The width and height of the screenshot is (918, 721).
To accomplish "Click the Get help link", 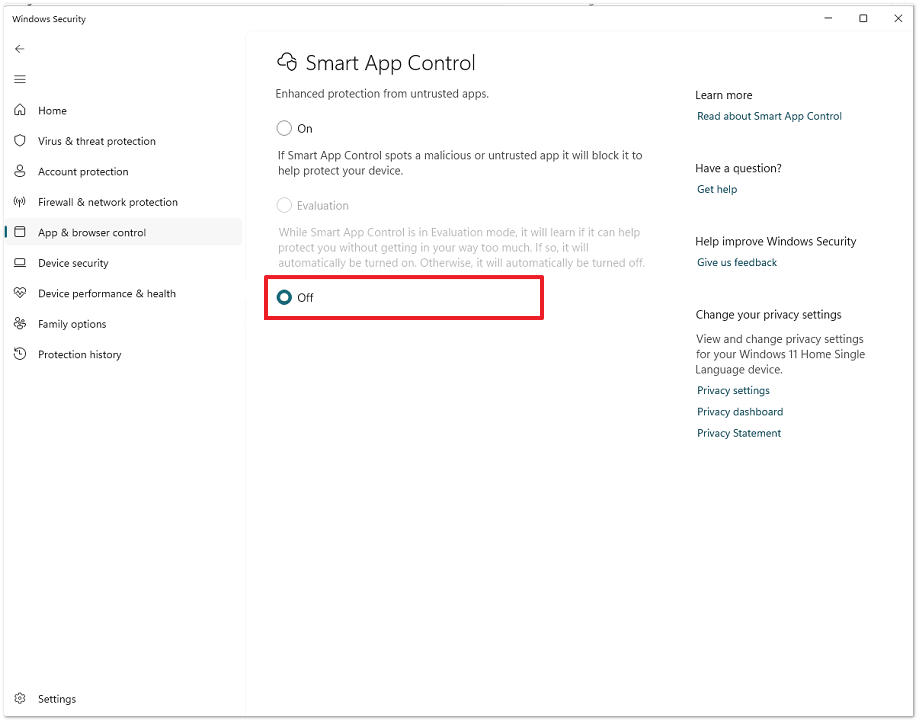I will [x=717, y=189].
